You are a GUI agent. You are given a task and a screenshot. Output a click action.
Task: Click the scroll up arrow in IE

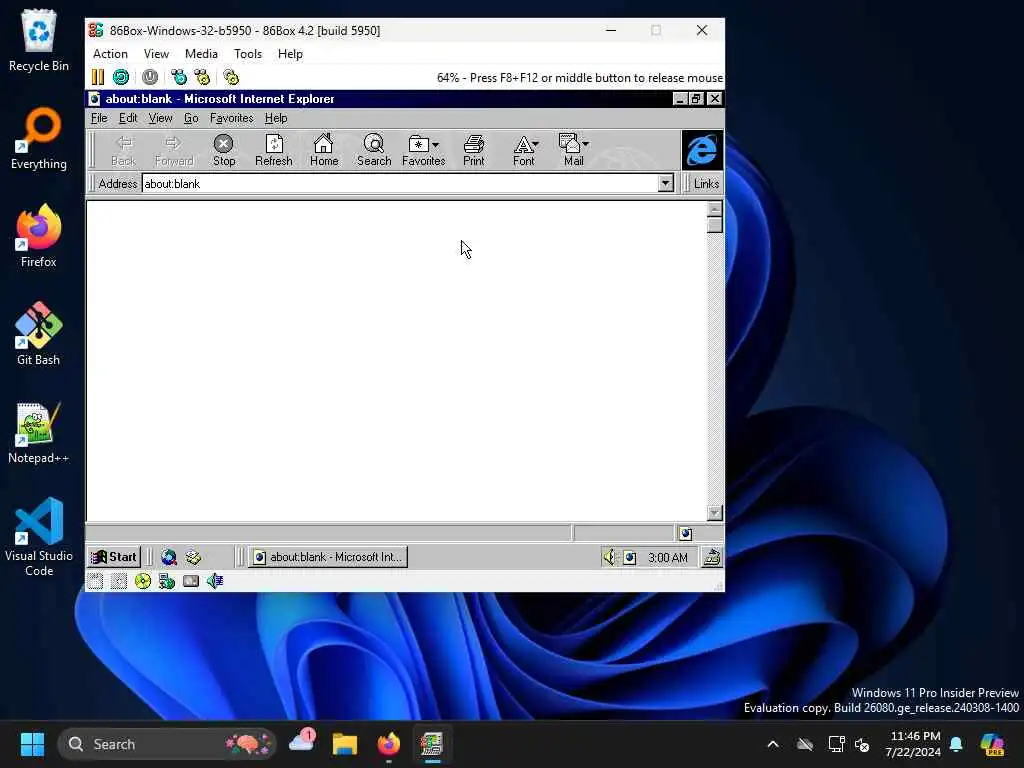point(714,209)
